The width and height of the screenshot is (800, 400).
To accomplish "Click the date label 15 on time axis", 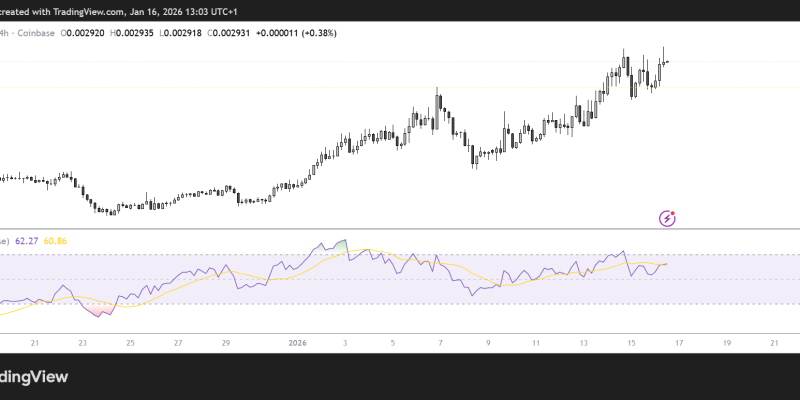I will click(631, 342).
